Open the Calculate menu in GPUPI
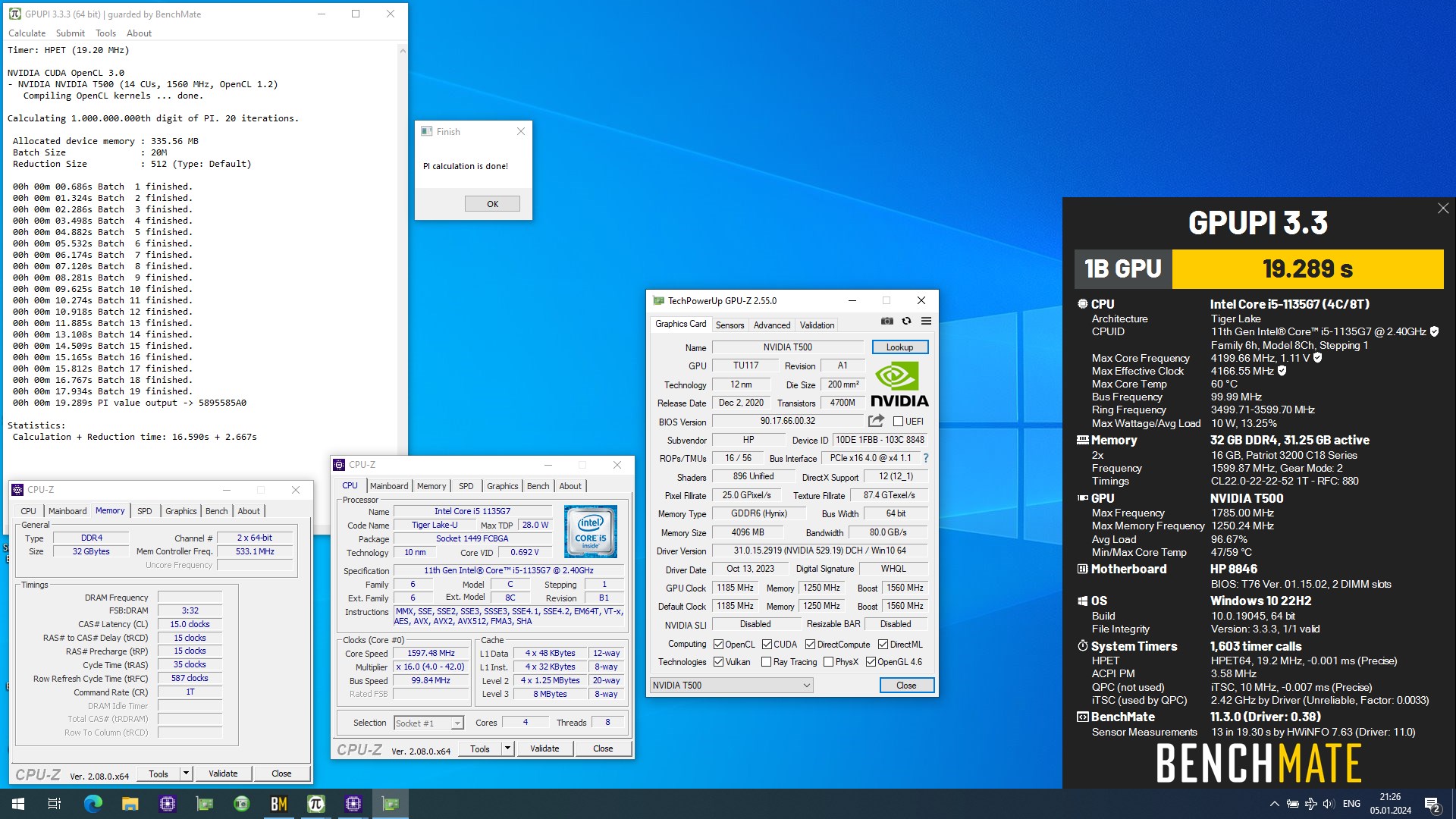Viewport: 1456px width, 819px height. (27, 33)
